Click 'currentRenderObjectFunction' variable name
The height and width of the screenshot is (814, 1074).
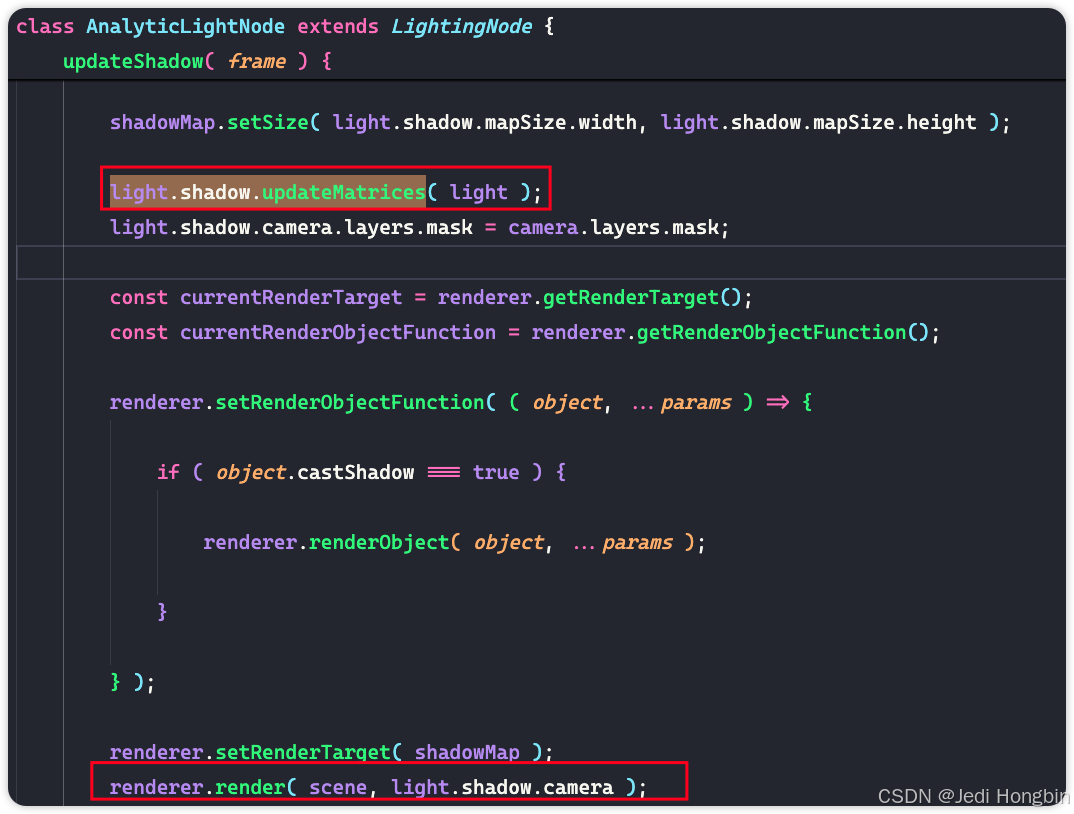coord(338,333)
